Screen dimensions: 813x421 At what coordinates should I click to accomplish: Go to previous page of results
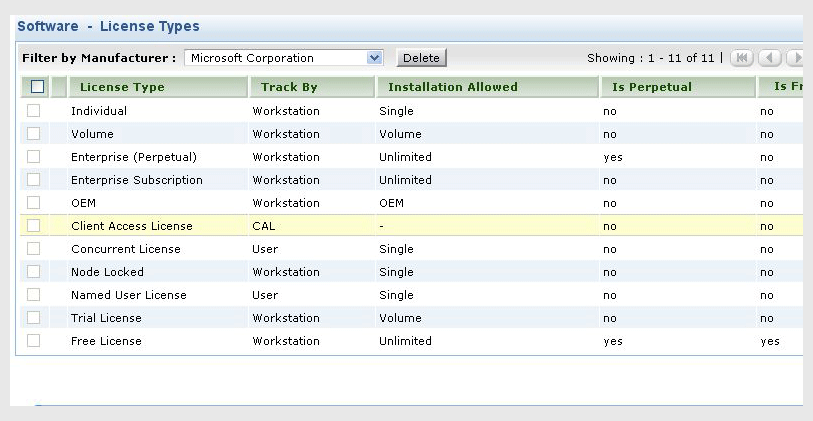point(769,58)
